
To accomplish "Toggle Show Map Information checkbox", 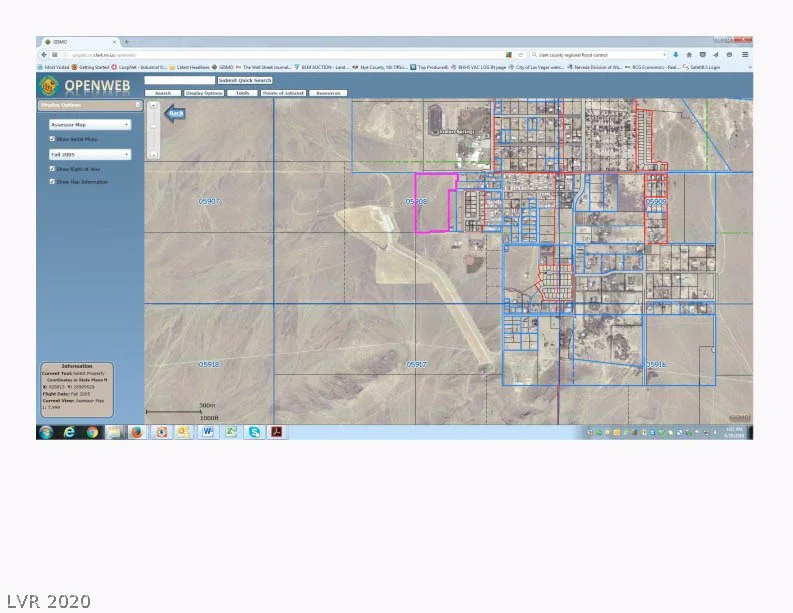I will click(x=52, y=181).
